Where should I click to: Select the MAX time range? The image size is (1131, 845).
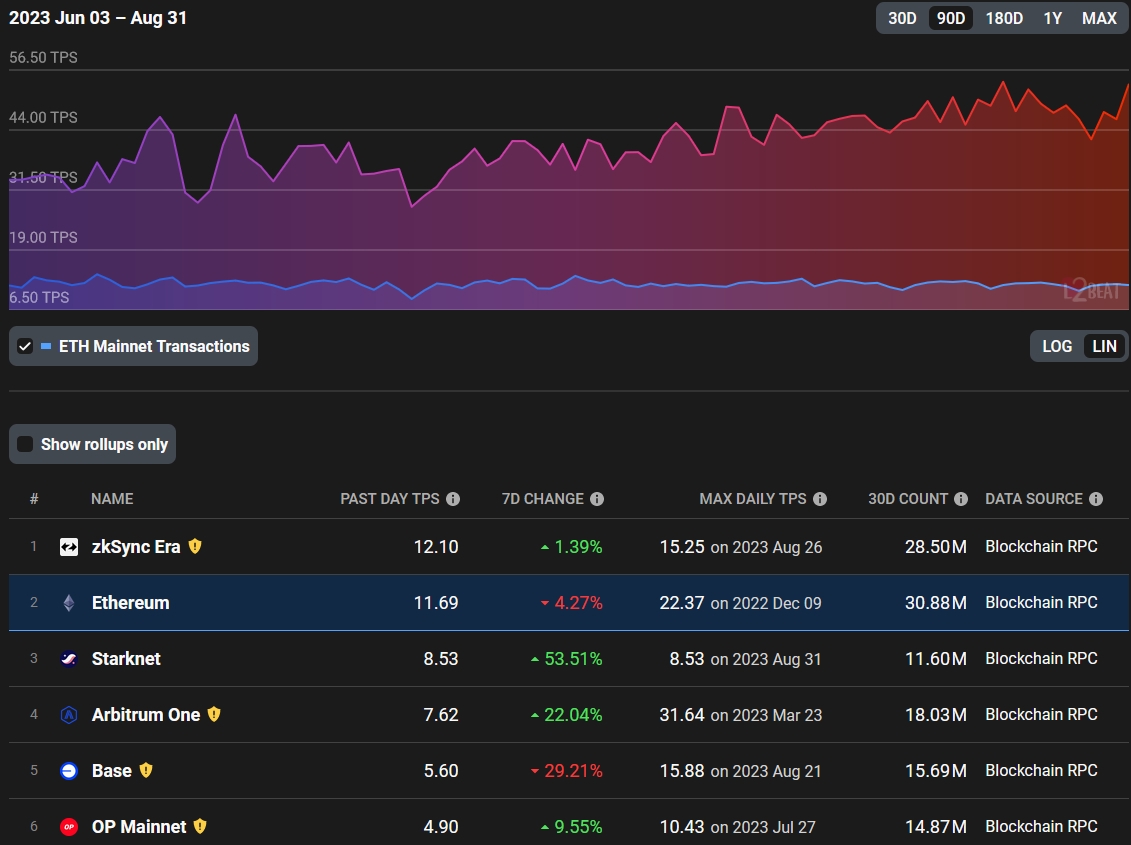[1099, 18]
